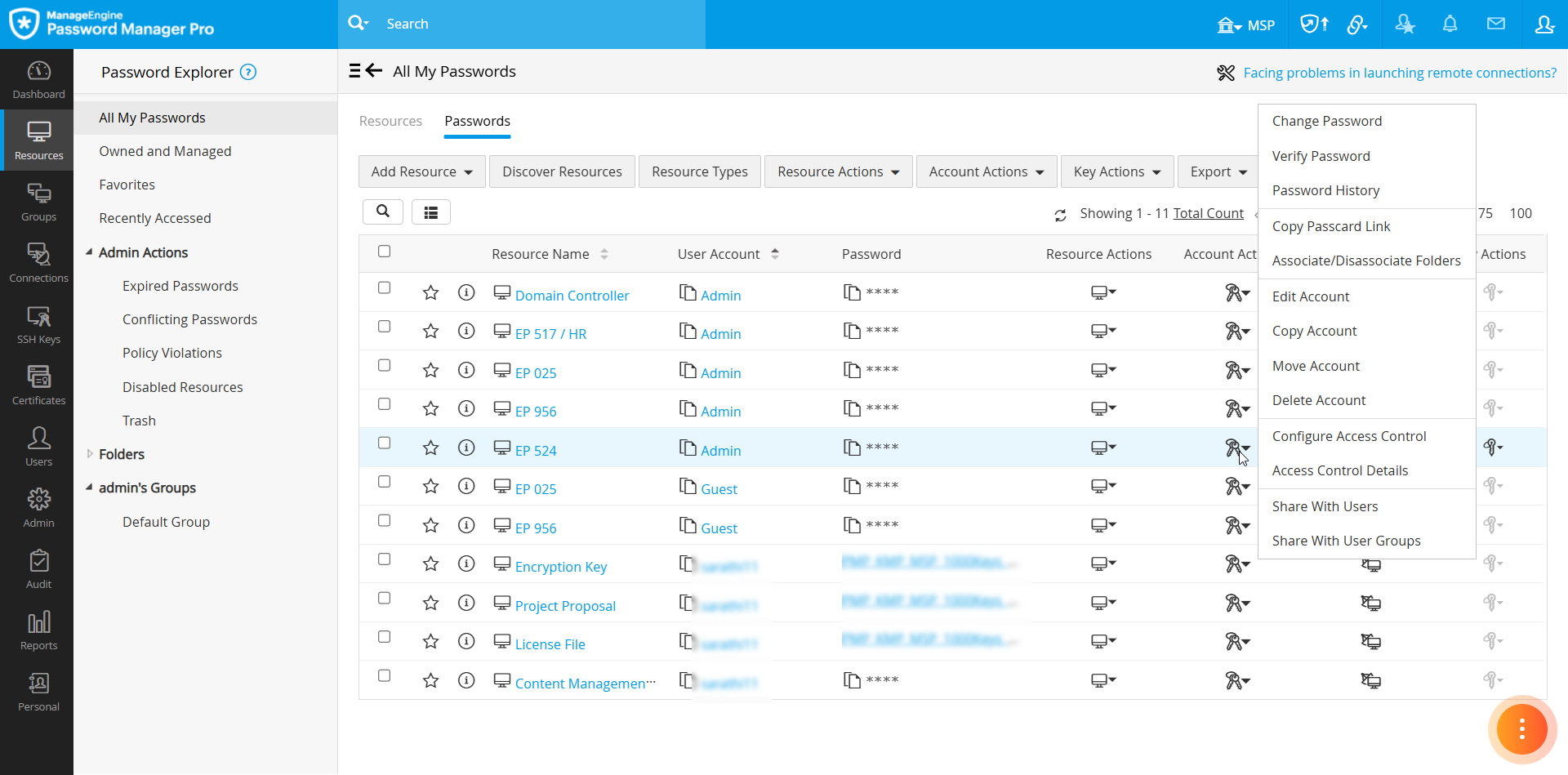The width and height of the screenshot is (1568, 775).
Task: Switch to the Resources tab
Action: coord(390,121)
